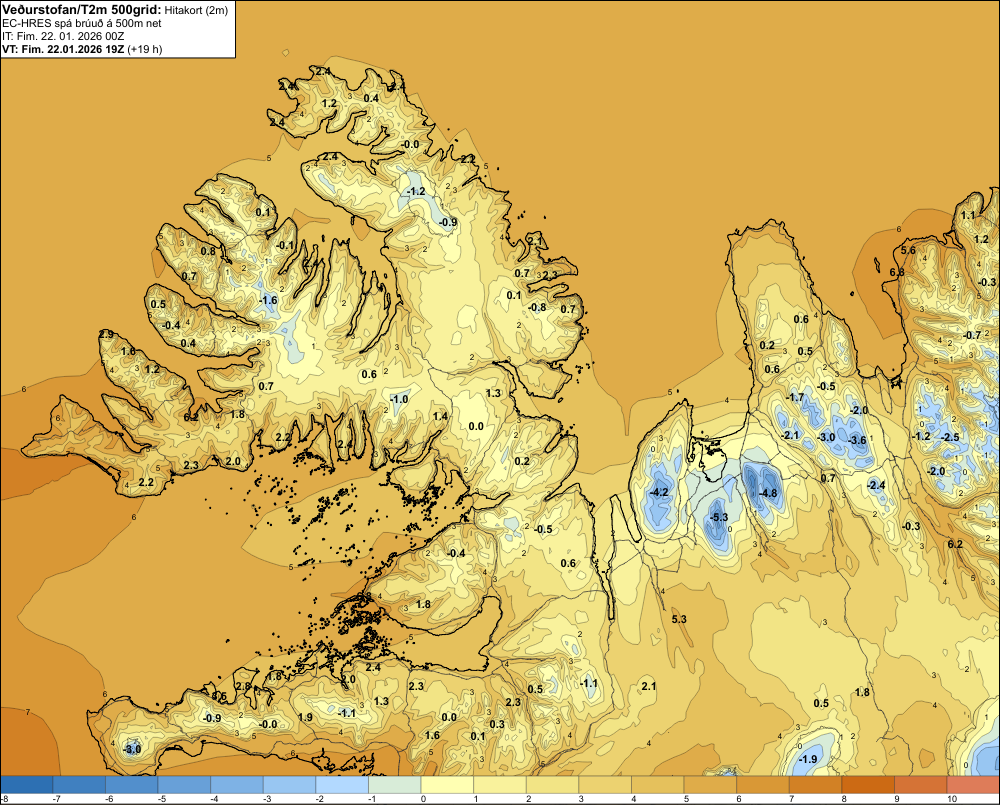Select the -1.6 temperature label
1000x805 pixels.
click(x=268, y=300)
